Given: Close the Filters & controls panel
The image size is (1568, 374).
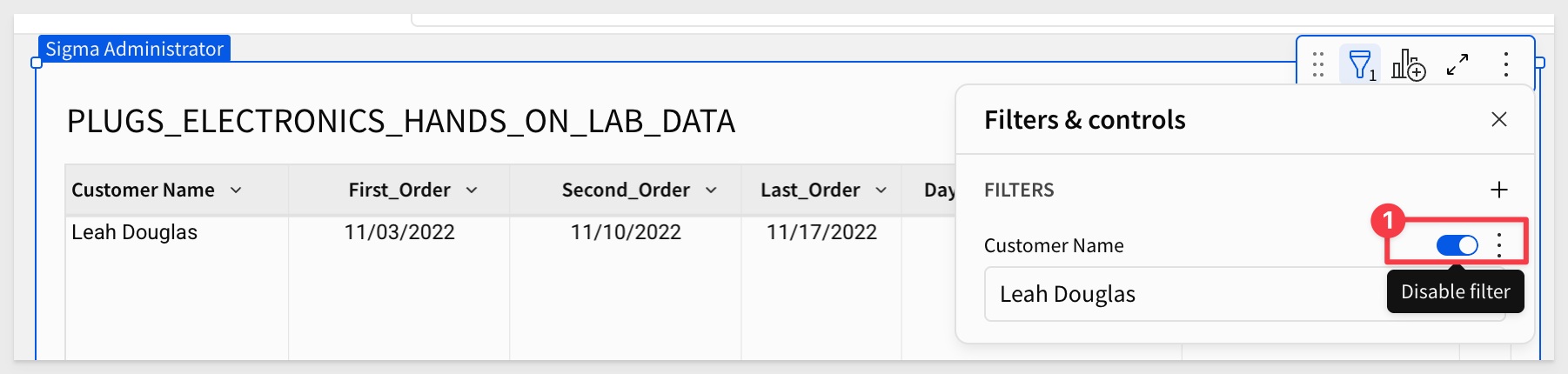Looking at the screenshot, I should (1498, 119).
